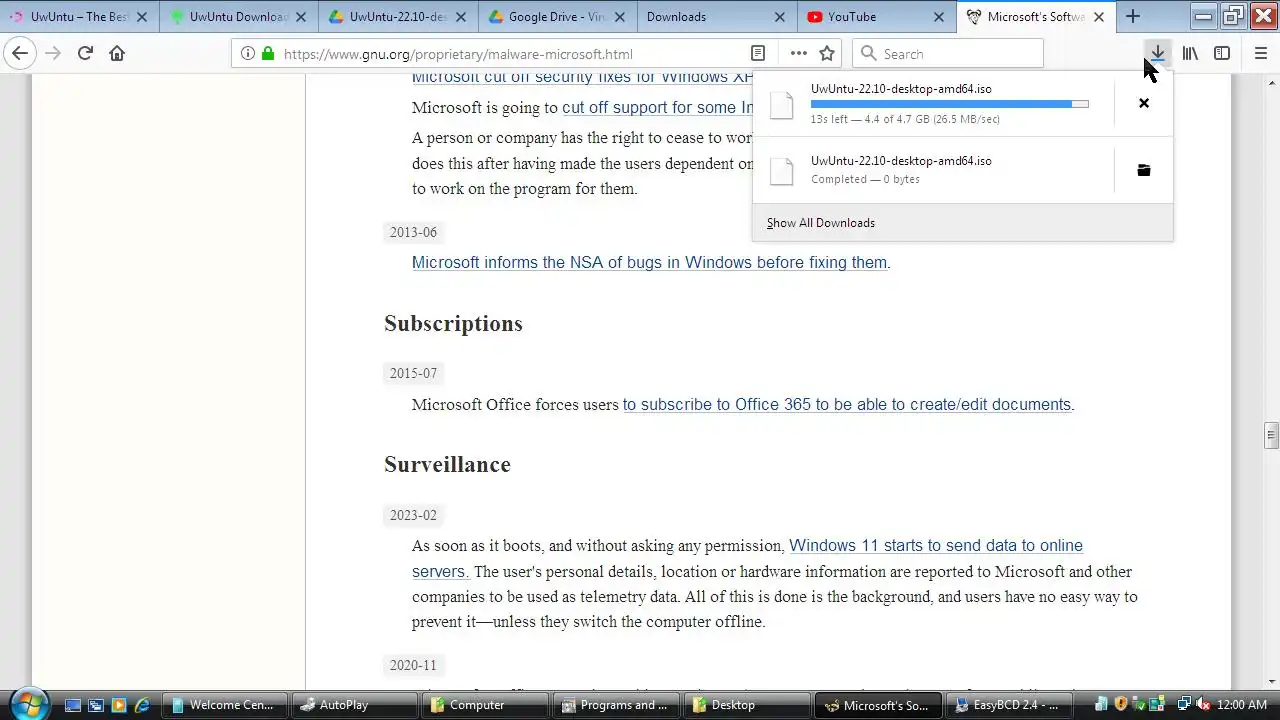Click the 12:00 AM system clock
Image resolution: width=1280 pixels, height=720 pixels.
coord(1242,705)
